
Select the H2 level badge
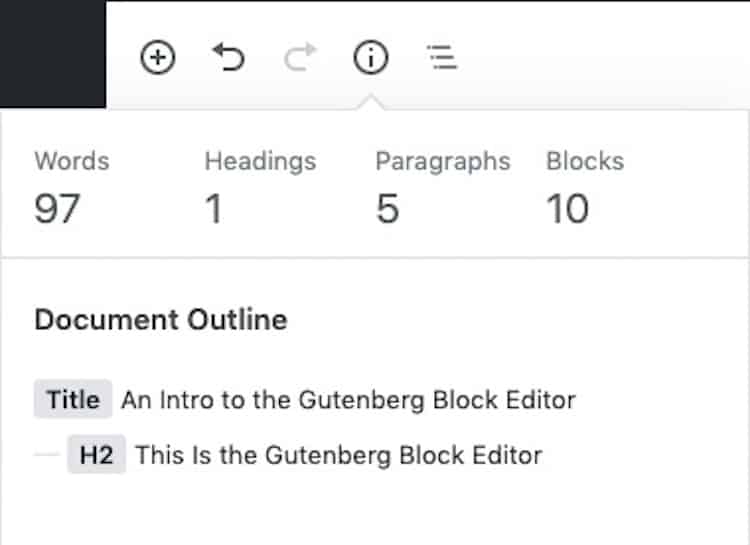point(96,454)
